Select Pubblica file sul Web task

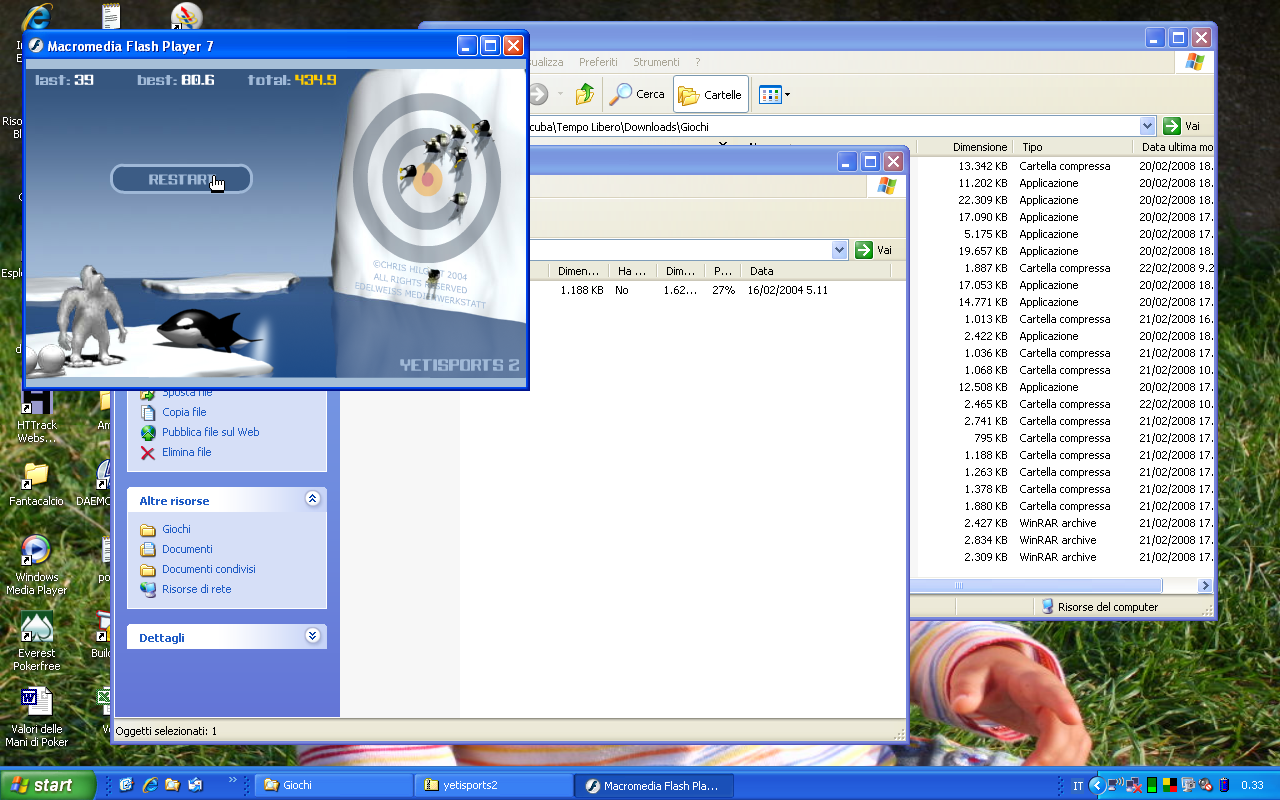[x=210, y=432]
